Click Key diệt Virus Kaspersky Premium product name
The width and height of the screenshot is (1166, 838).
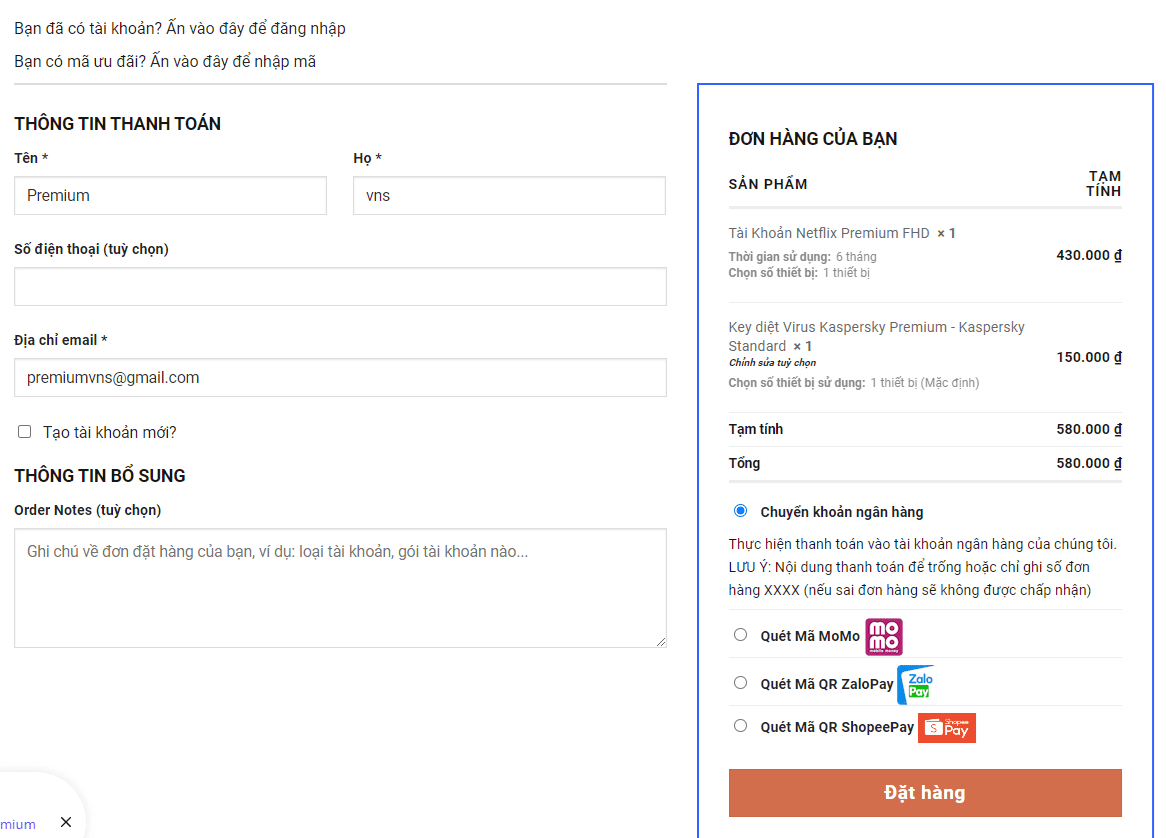point(876,328)
